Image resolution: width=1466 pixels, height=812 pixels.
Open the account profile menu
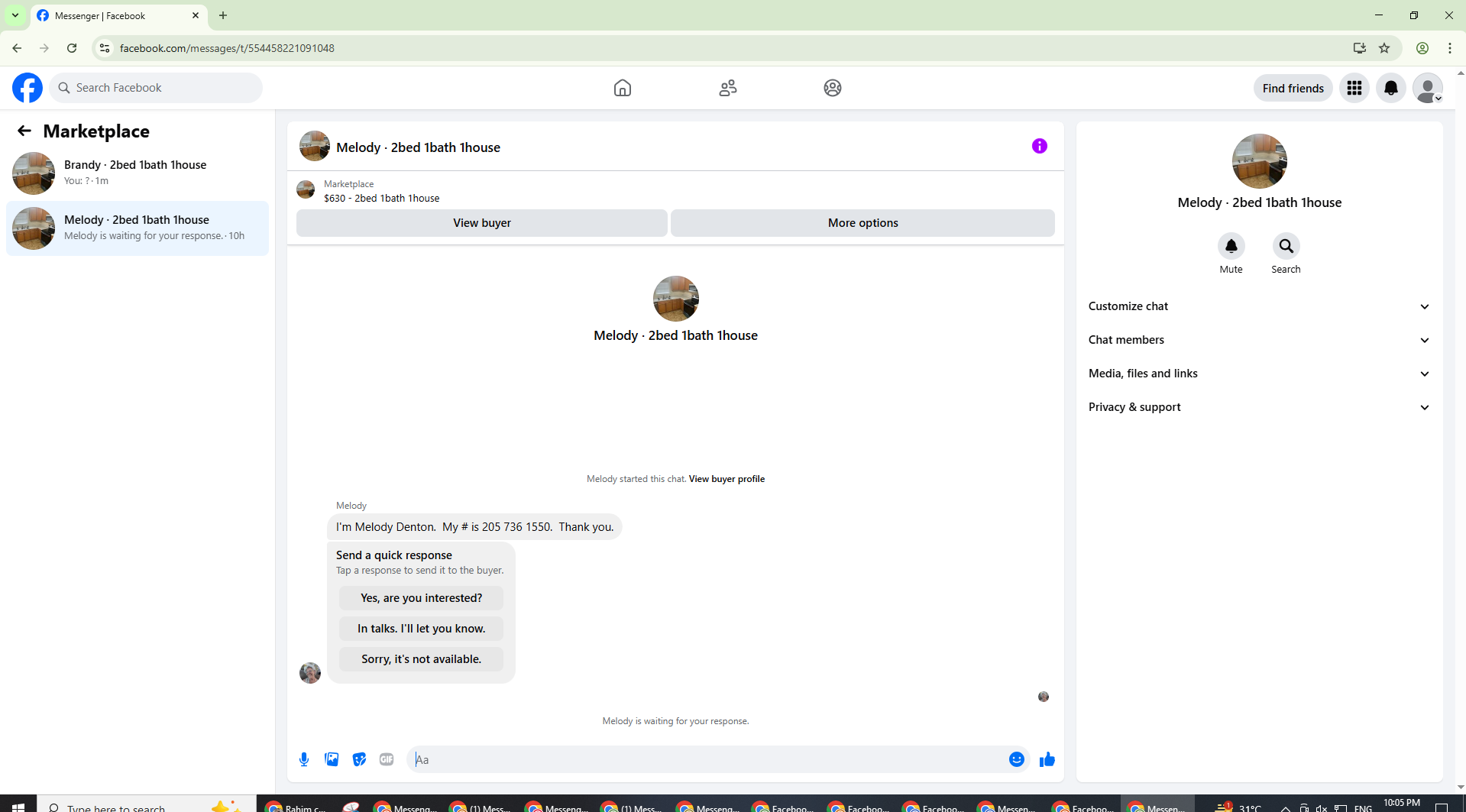pyautogui.click(x=1428, y=88)
